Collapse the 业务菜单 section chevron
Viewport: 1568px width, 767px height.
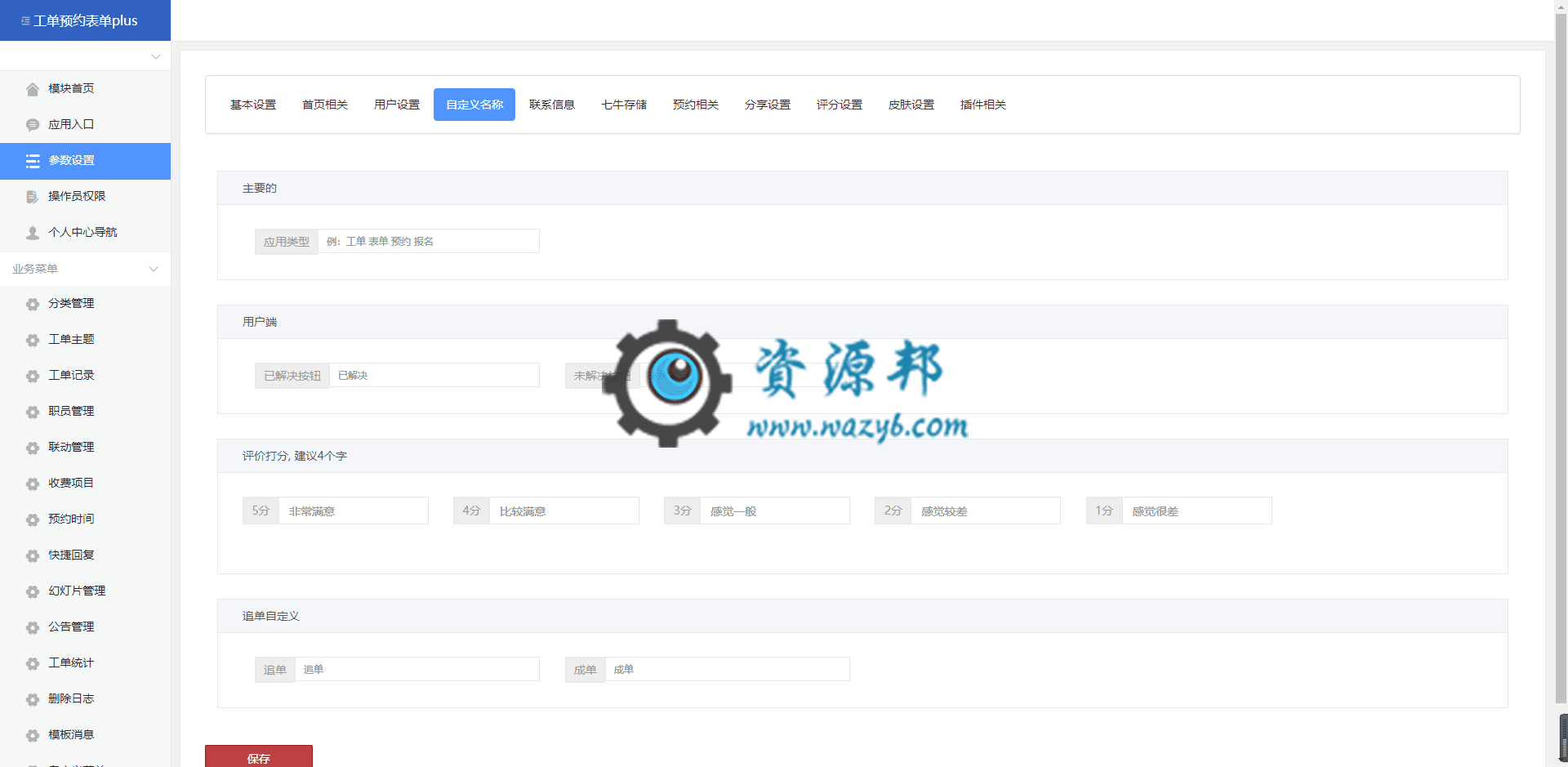[154, 269]
